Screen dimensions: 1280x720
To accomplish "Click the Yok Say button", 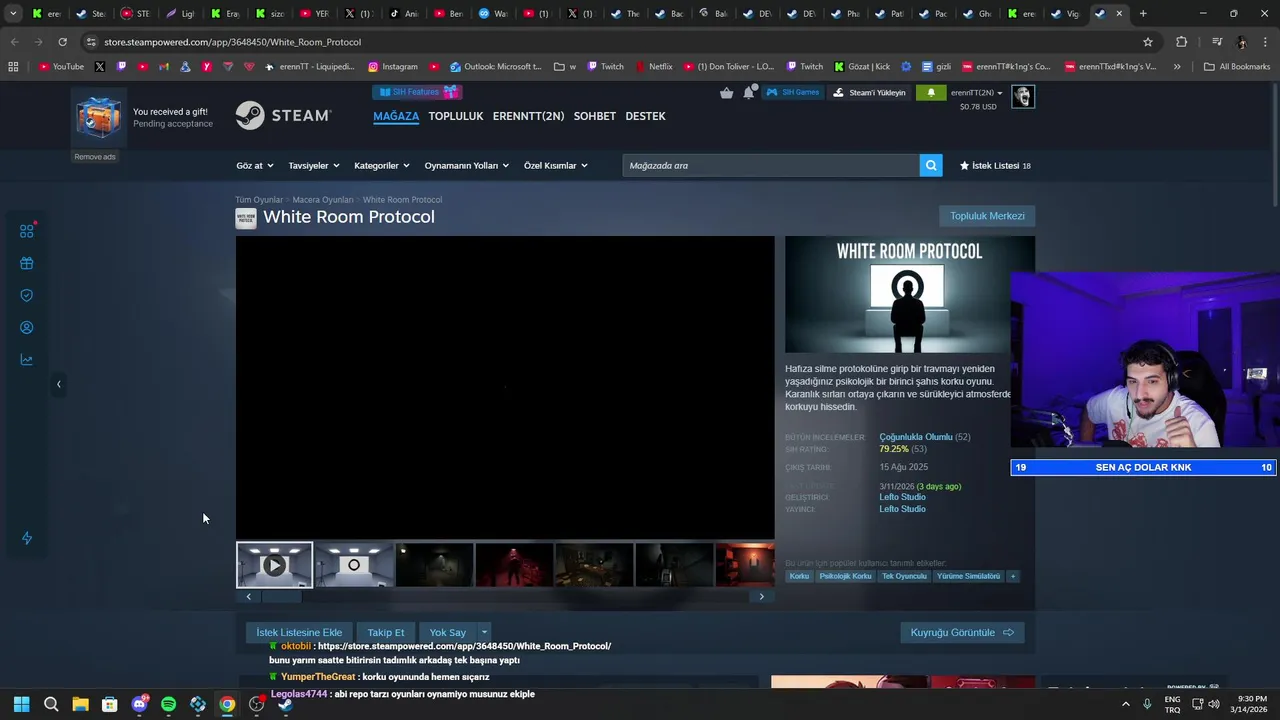I will [x=448, y=632].
